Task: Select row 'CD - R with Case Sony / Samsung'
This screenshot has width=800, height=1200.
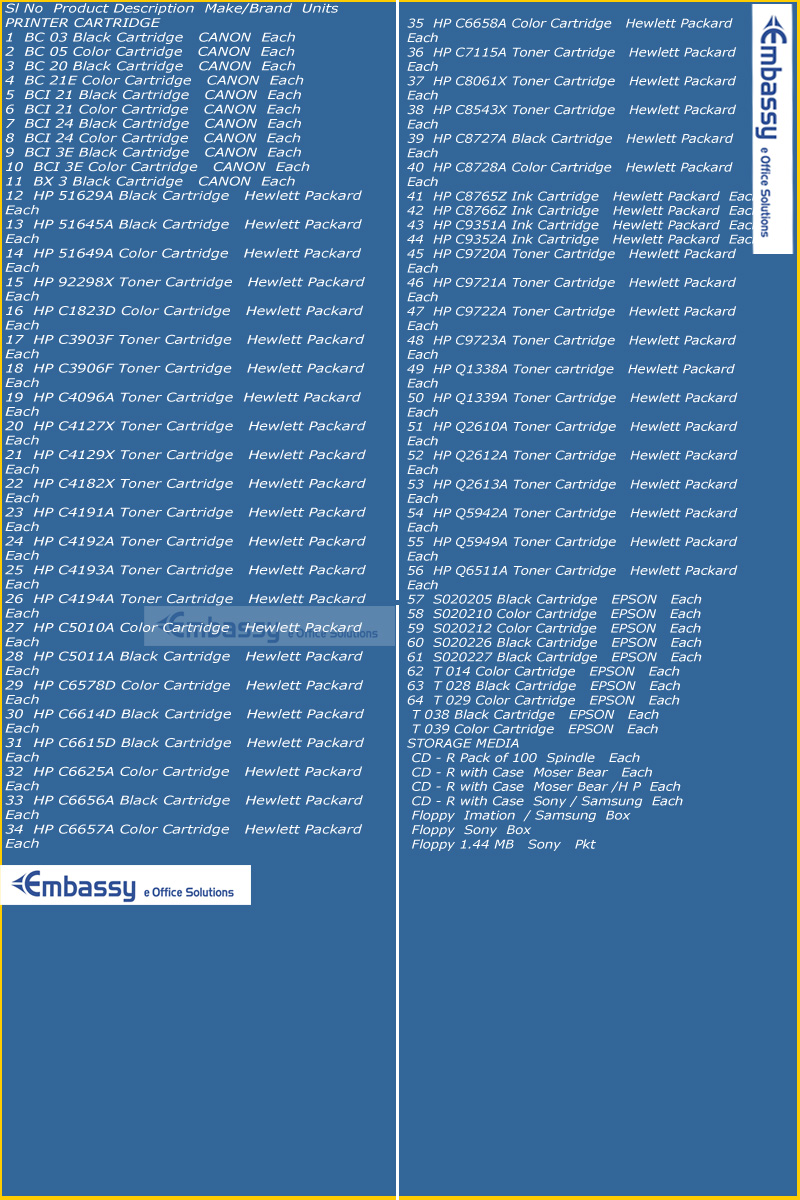Action: pos(547,801)
